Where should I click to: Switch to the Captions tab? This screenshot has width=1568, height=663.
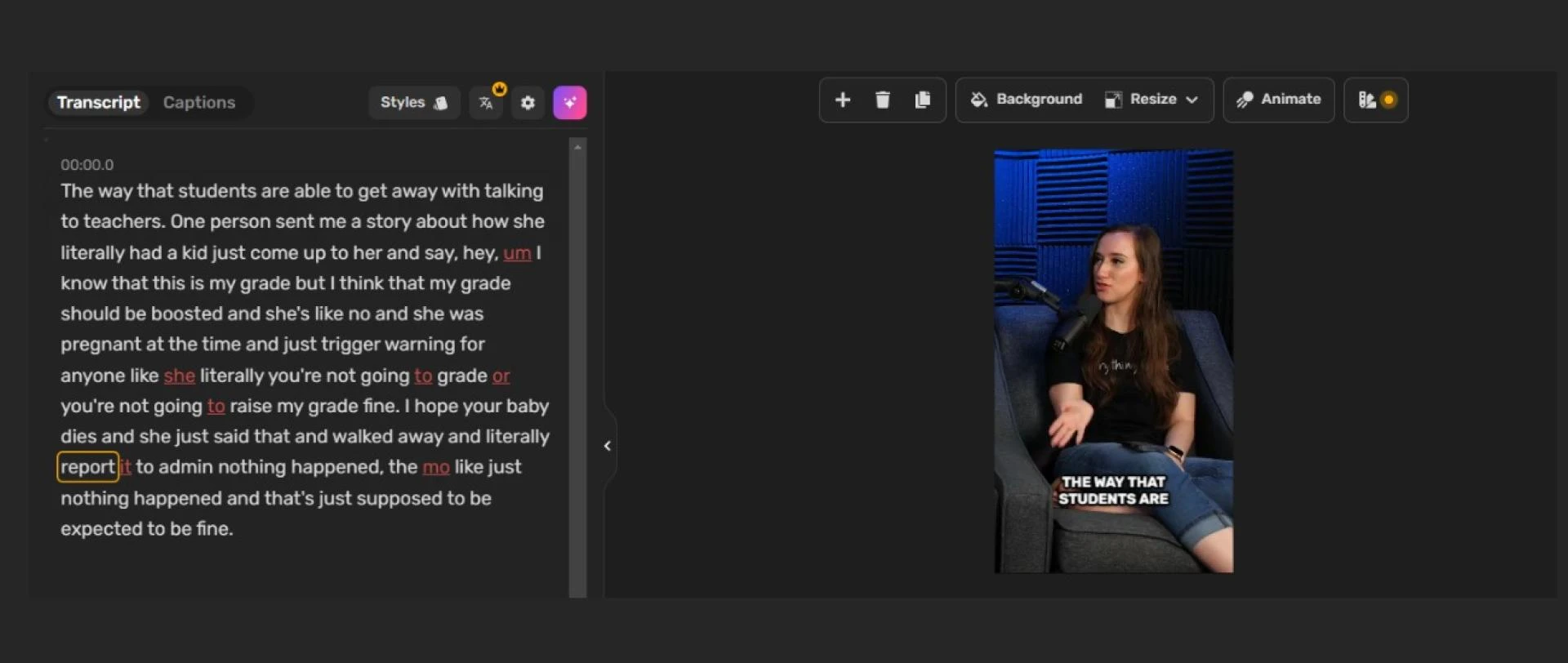[199, 103]
